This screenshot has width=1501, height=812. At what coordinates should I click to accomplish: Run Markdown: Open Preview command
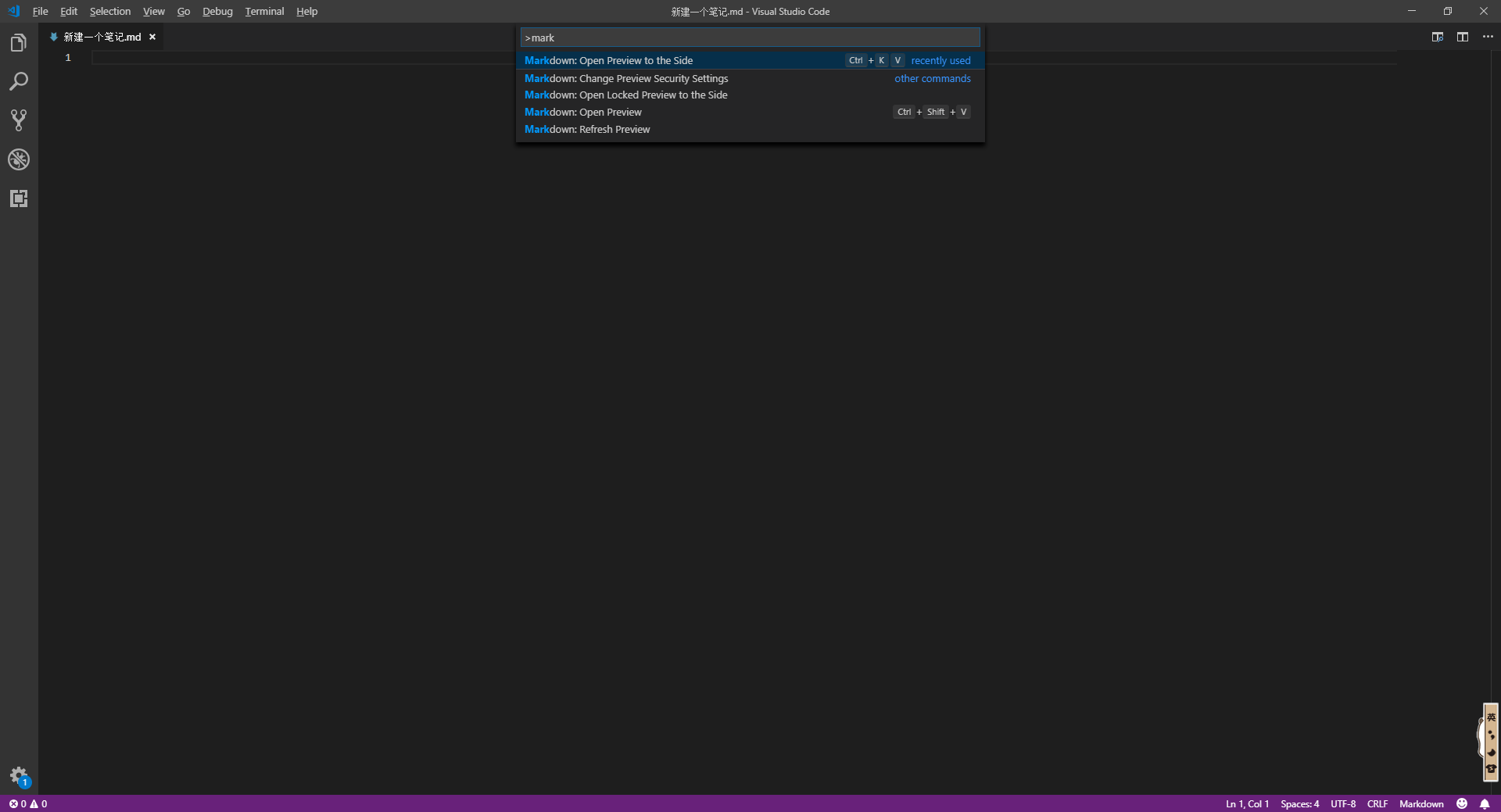[x=750, y=112]
